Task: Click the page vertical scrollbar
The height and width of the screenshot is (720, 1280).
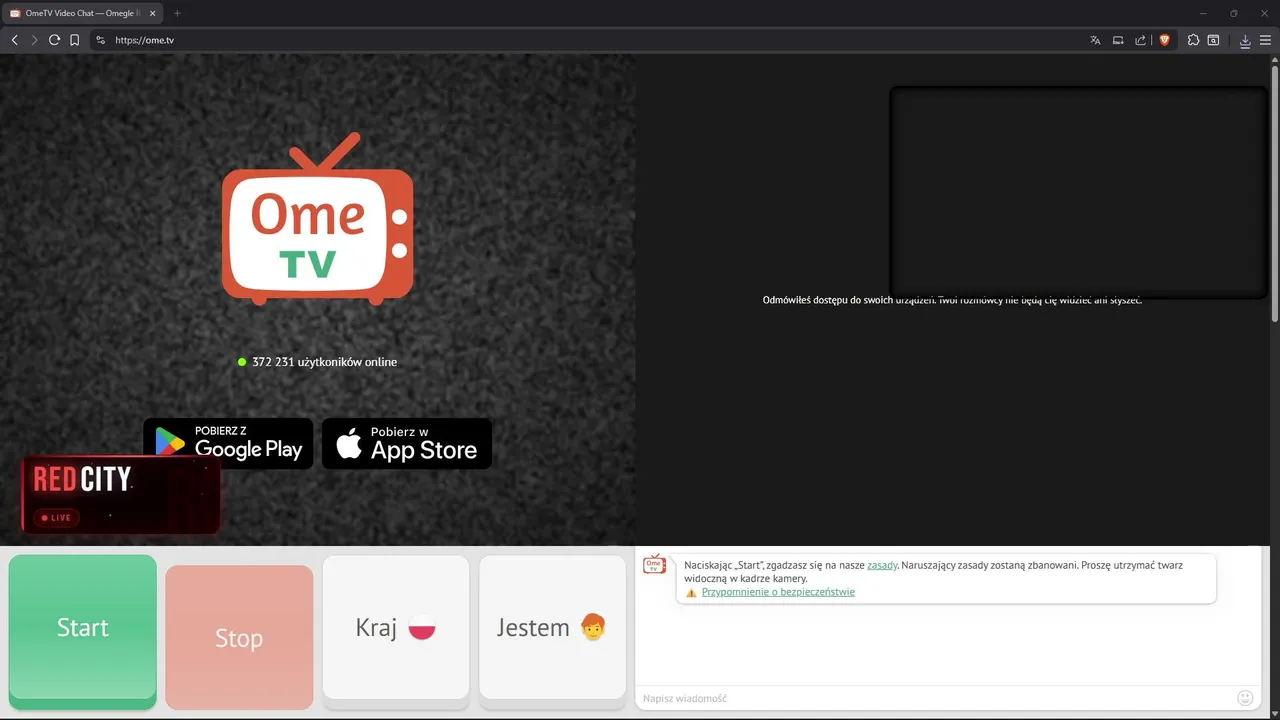Action: tap(1275, 195)
